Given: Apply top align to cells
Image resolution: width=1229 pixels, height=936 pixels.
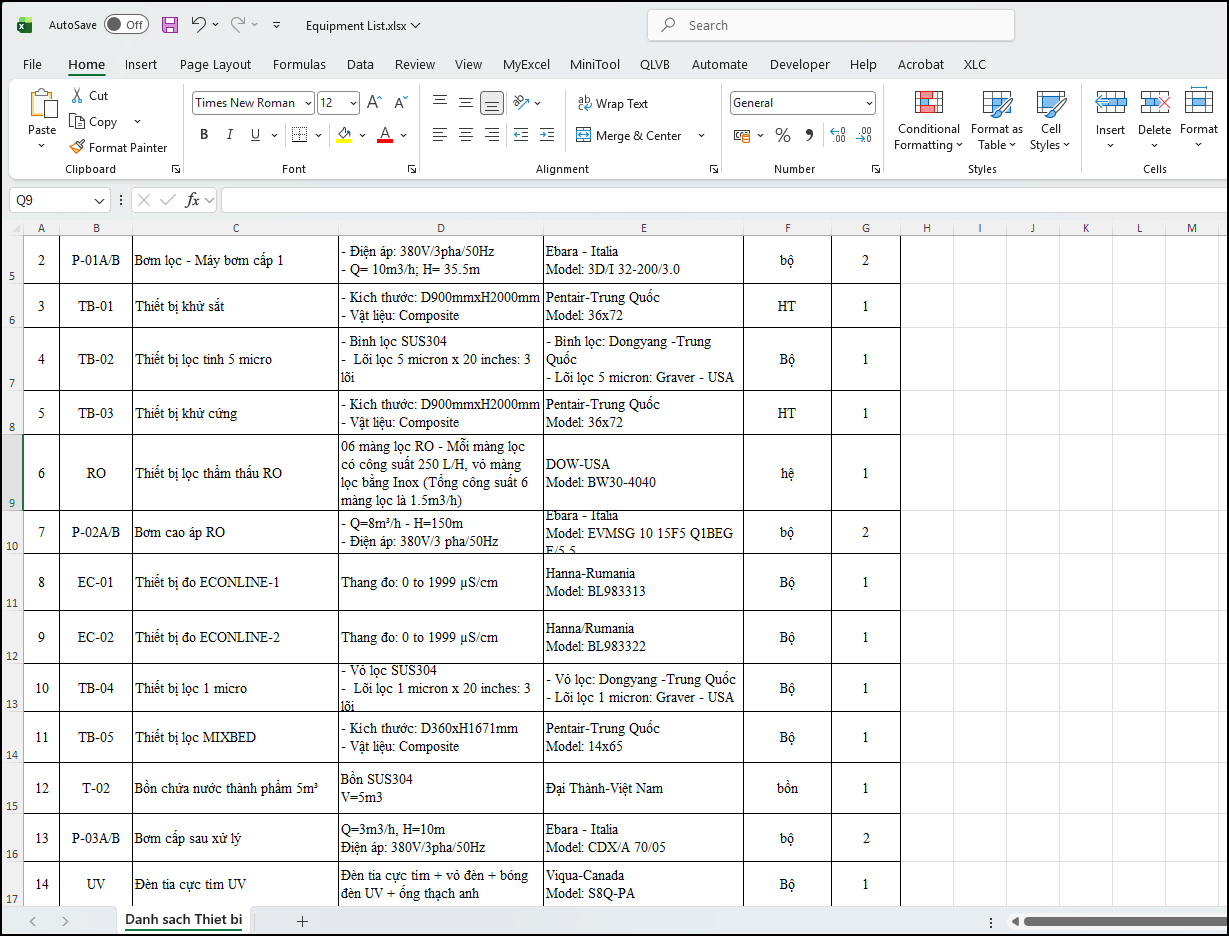Looking at the screenshot, I should pyautogui.click(x=439, y=103).
